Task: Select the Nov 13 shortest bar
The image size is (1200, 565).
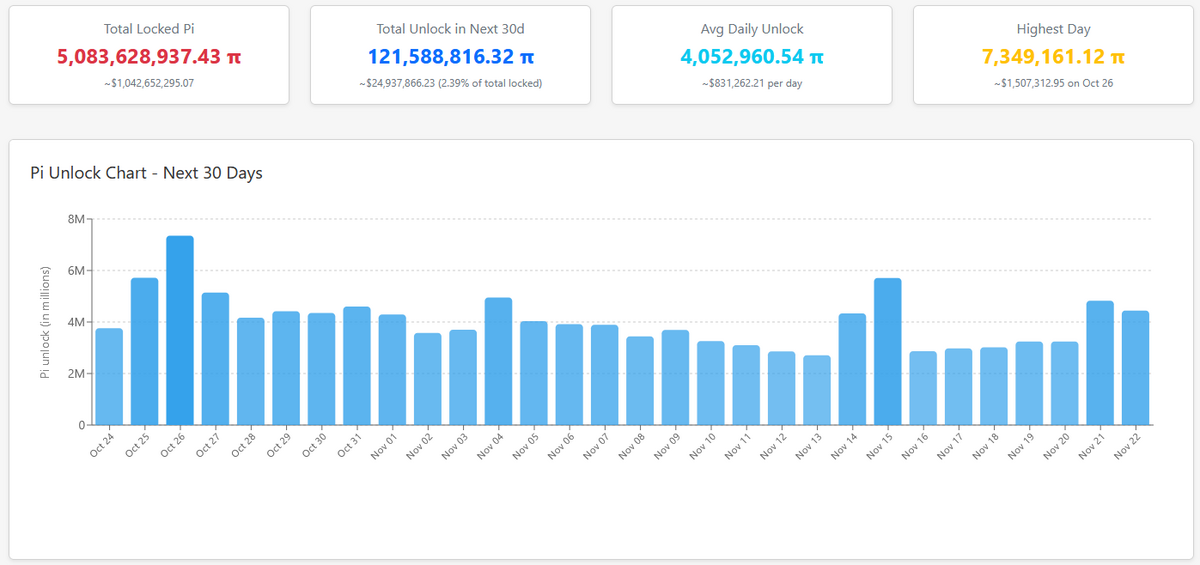Action: [x=817, y=390]
